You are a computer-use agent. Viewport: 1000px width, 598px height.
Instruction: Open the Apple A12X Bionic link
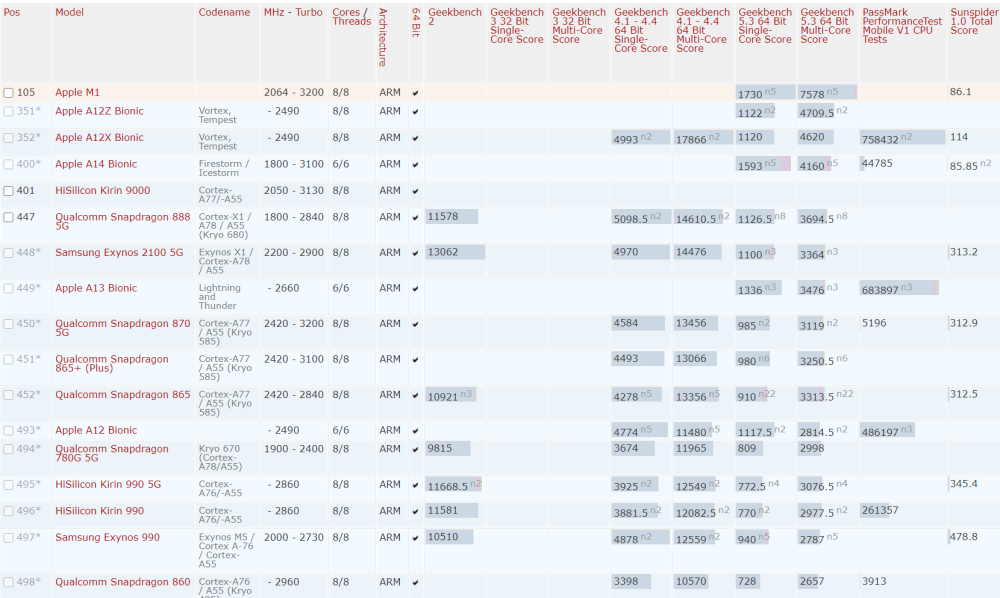tap(99, 138)
